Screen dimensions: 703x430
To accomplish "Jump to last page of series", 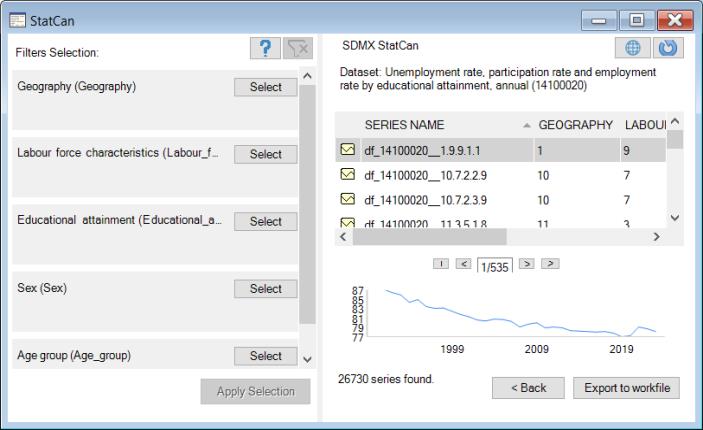I will 550,263.
